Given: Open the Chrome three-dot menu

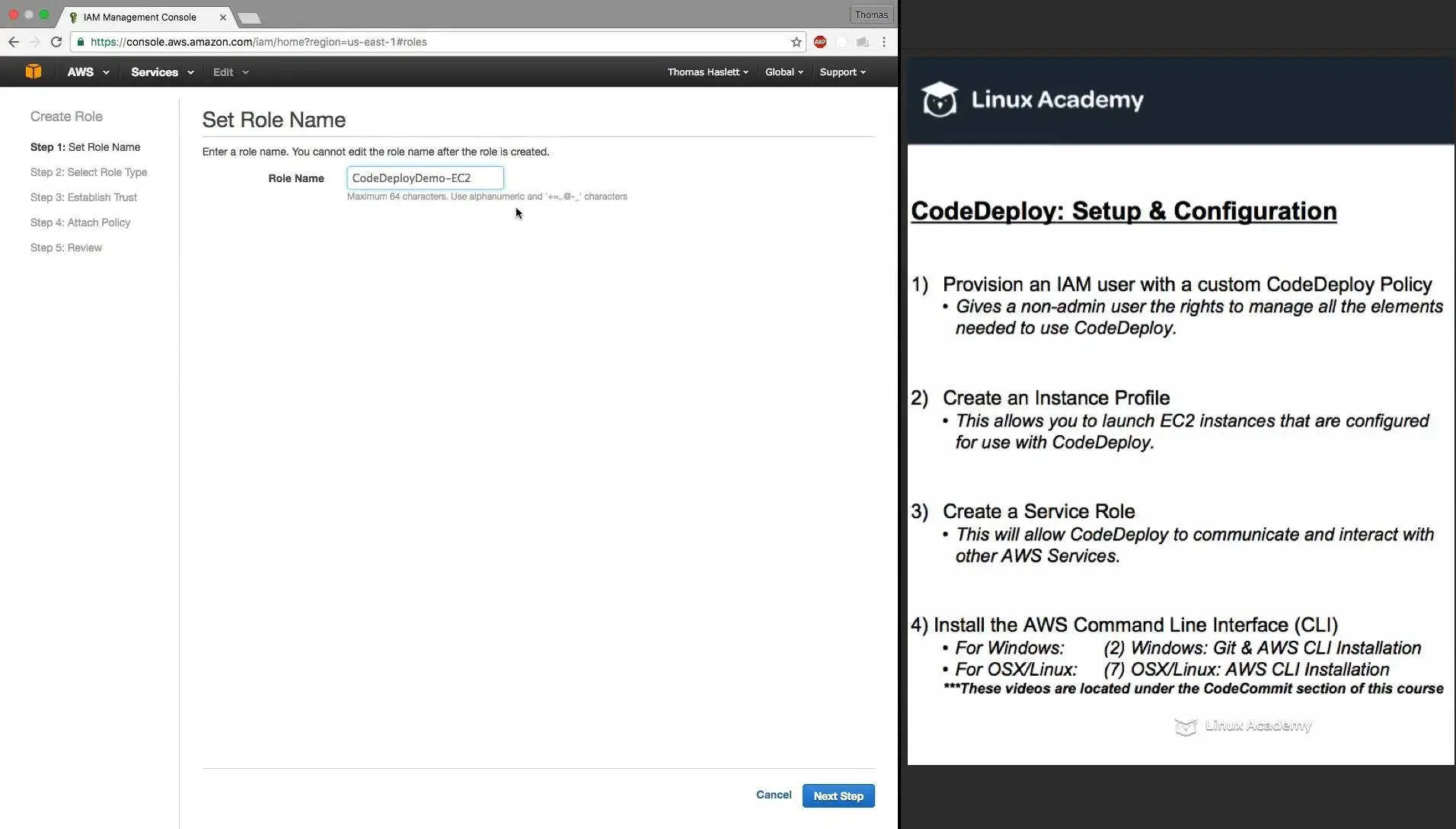Looking at the screenshot, I should pyautogui.click(x=884, y=42).
